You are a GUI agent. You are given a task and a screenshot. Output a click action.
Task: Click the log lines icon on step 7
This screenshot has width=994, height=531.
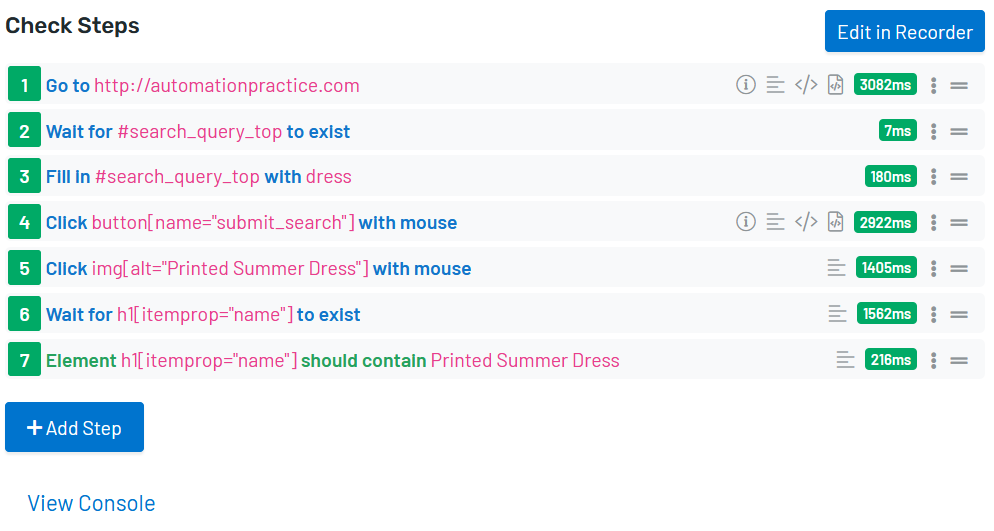846,360
